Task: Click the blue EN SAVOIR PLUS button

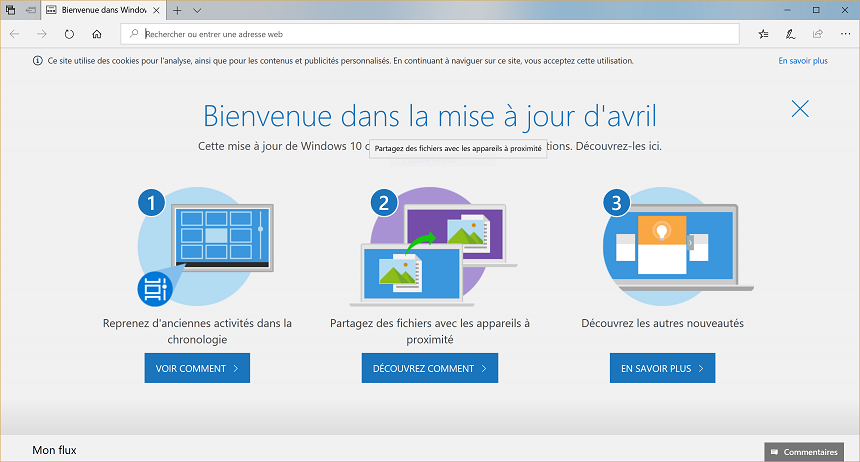Action: 663,368
